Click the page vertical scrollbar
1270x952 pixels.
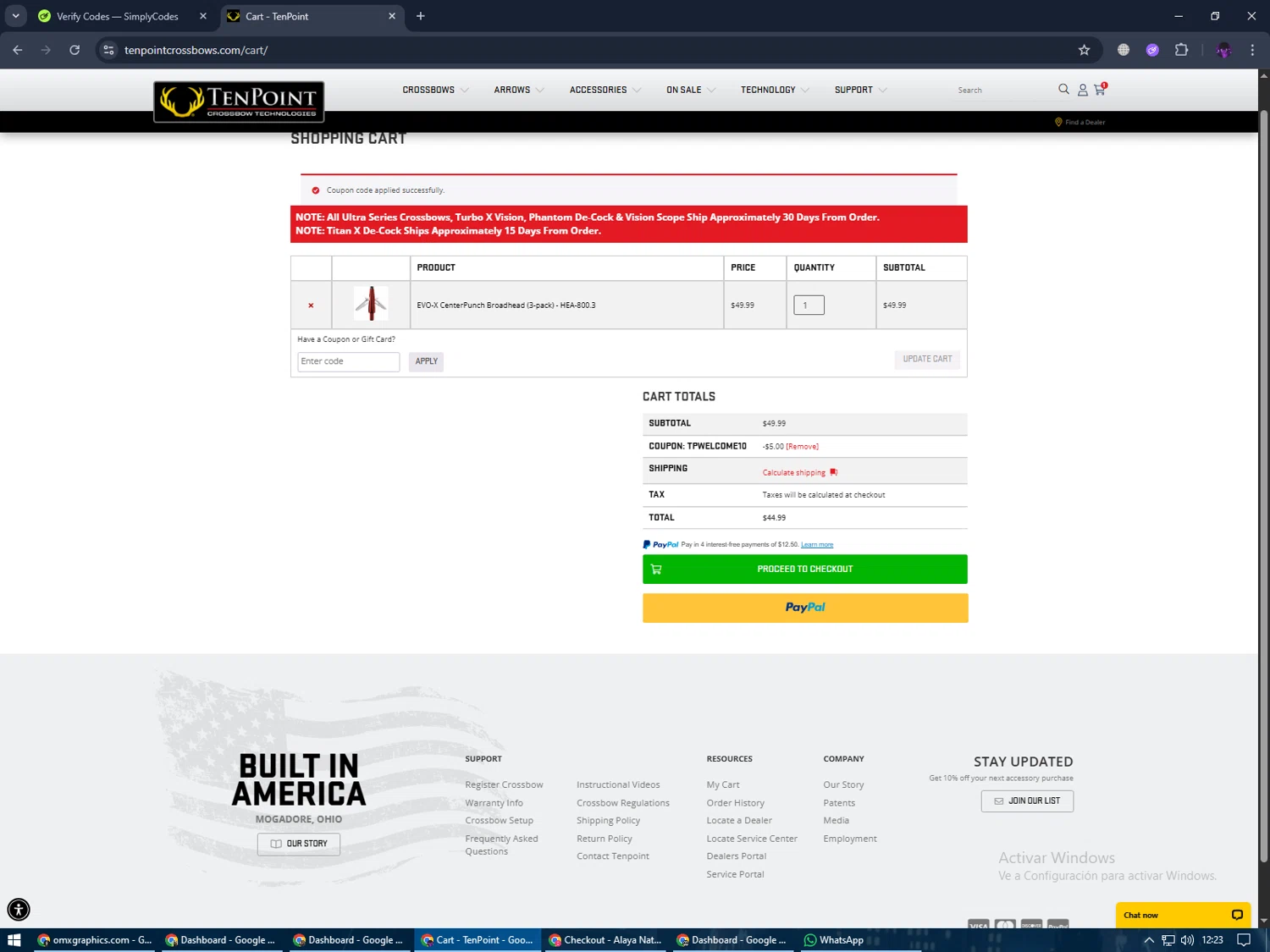click(1264, 487)
